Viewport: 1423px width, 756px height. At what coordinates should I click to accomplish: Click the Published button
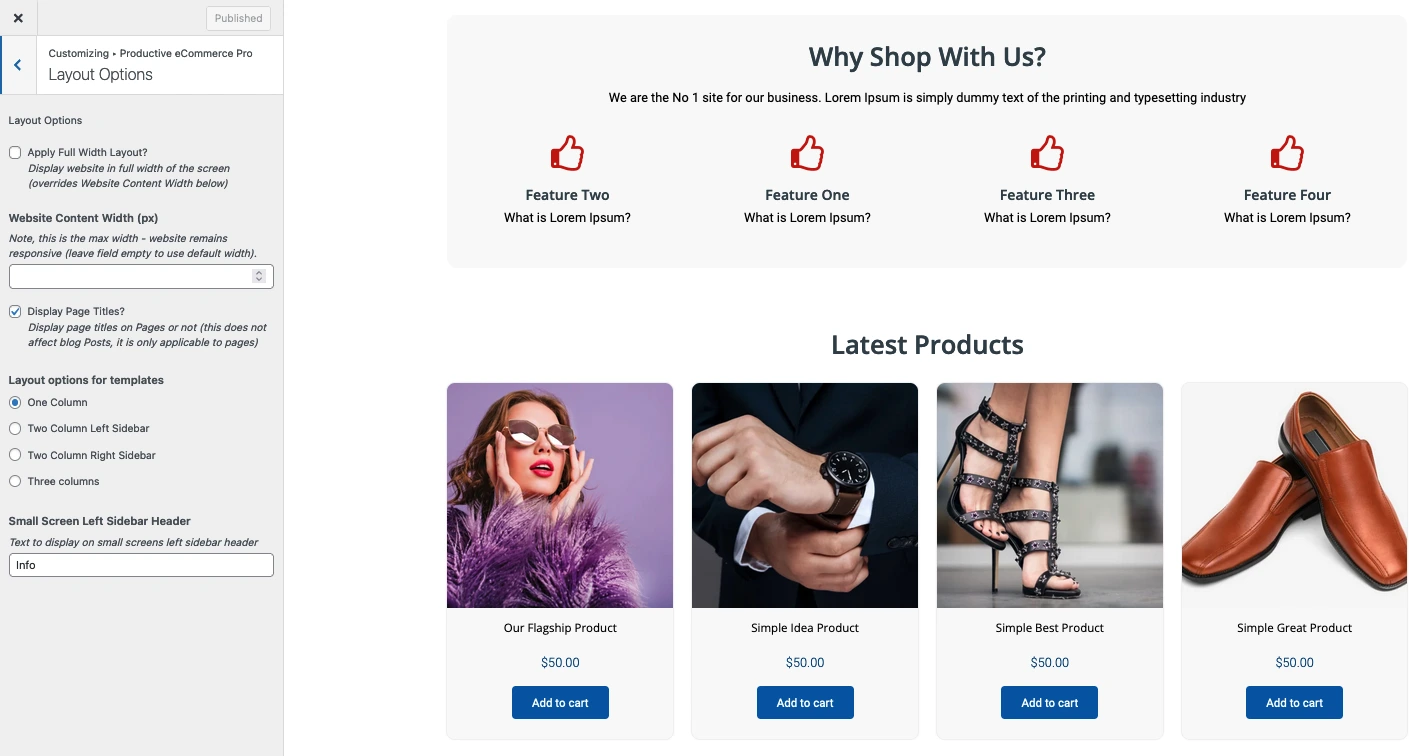238,18
